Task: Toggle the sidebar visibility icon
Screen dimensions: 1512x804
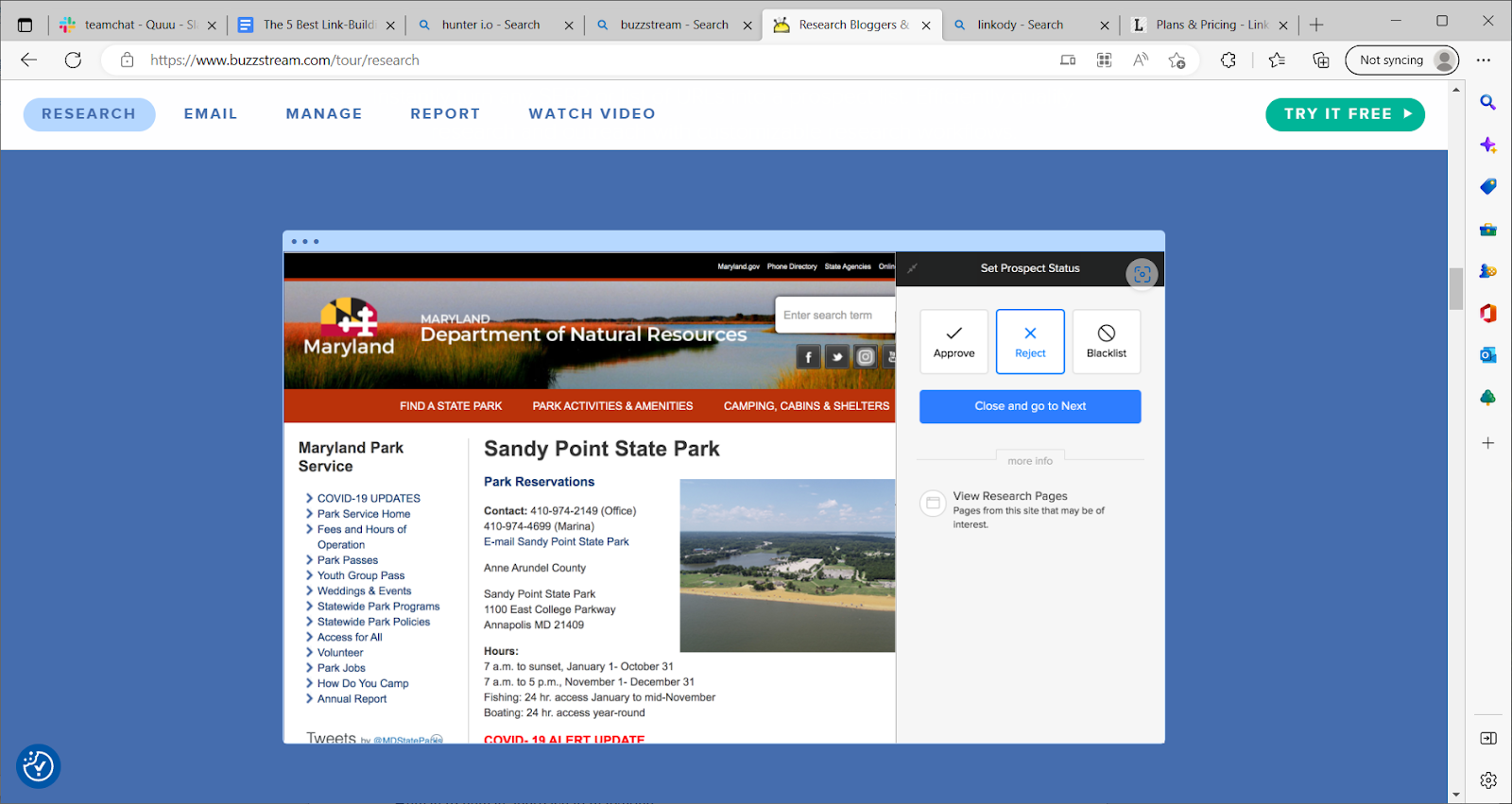Action: pyautogui.click(x=1487, y=738)
